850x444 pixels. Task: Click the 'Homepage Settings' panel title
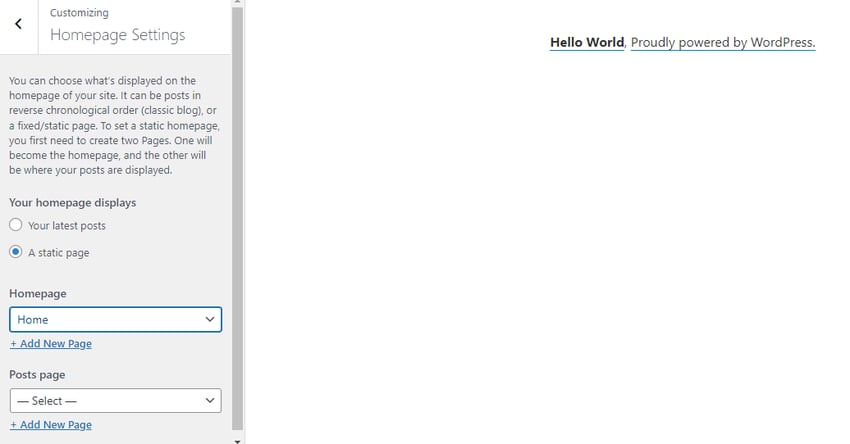click(117, 35)
